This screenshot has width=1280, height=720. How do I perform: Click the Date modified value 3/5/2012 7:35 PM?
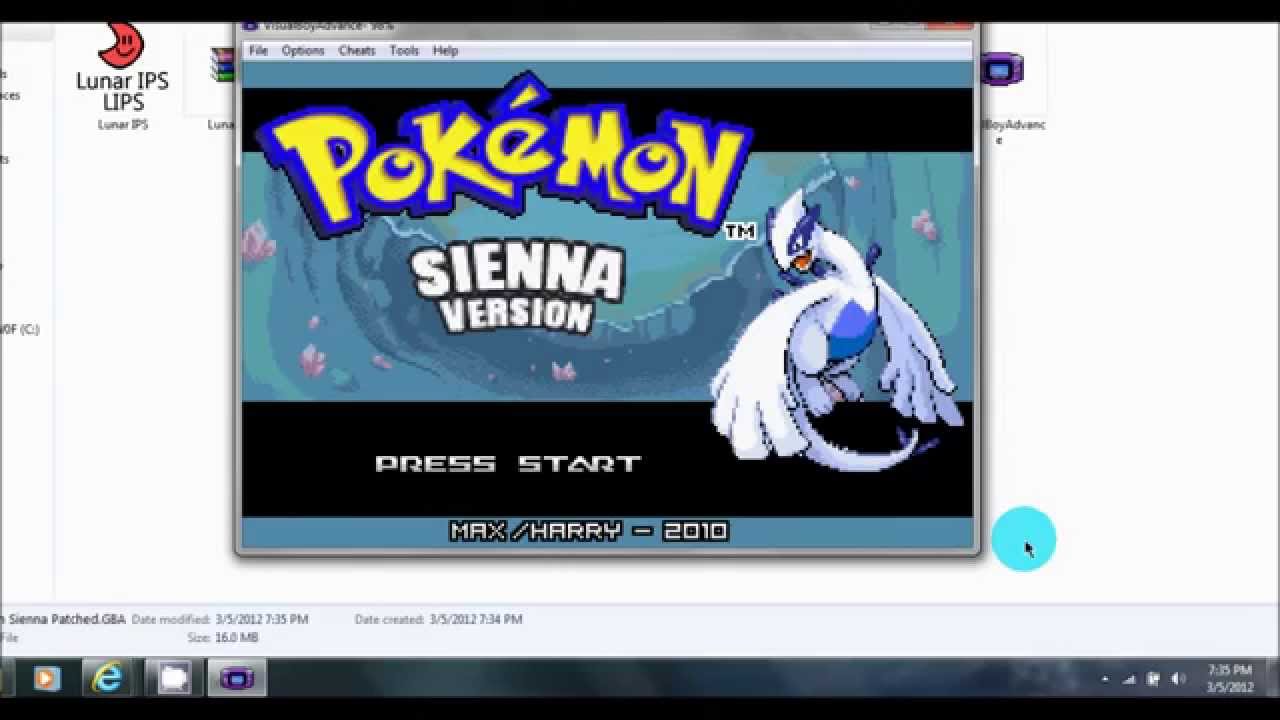click(261, 620)
